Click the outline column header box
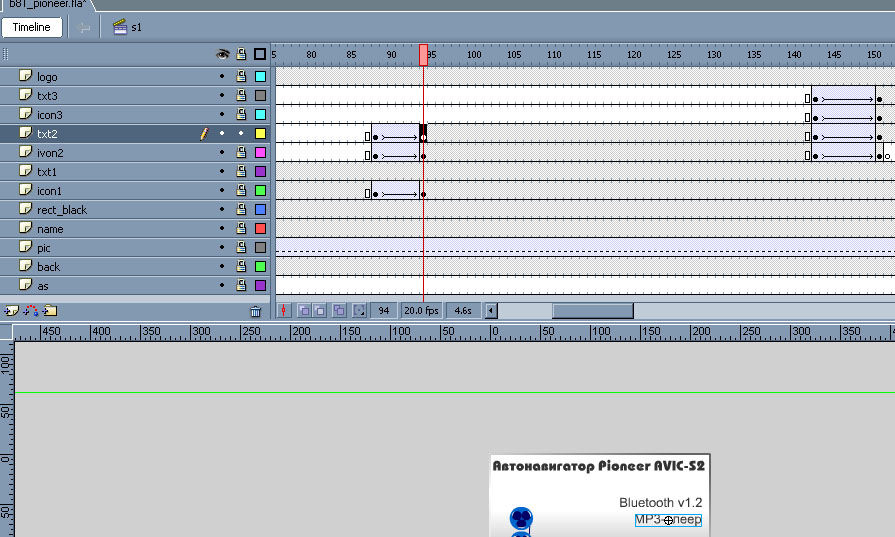The width and height of the screenshot is (895, 537). tap(260, 54)
